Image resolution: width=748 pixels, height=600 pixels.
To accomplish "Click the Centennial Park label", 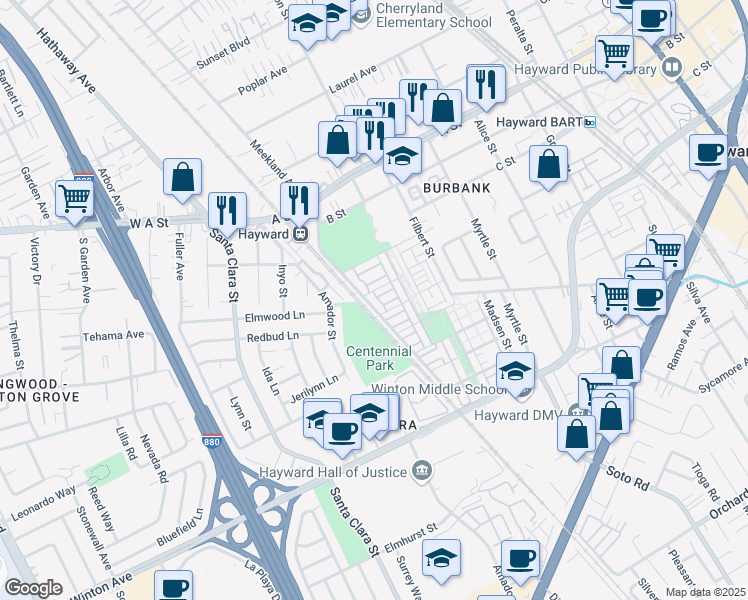I will (x=379, y=358).
